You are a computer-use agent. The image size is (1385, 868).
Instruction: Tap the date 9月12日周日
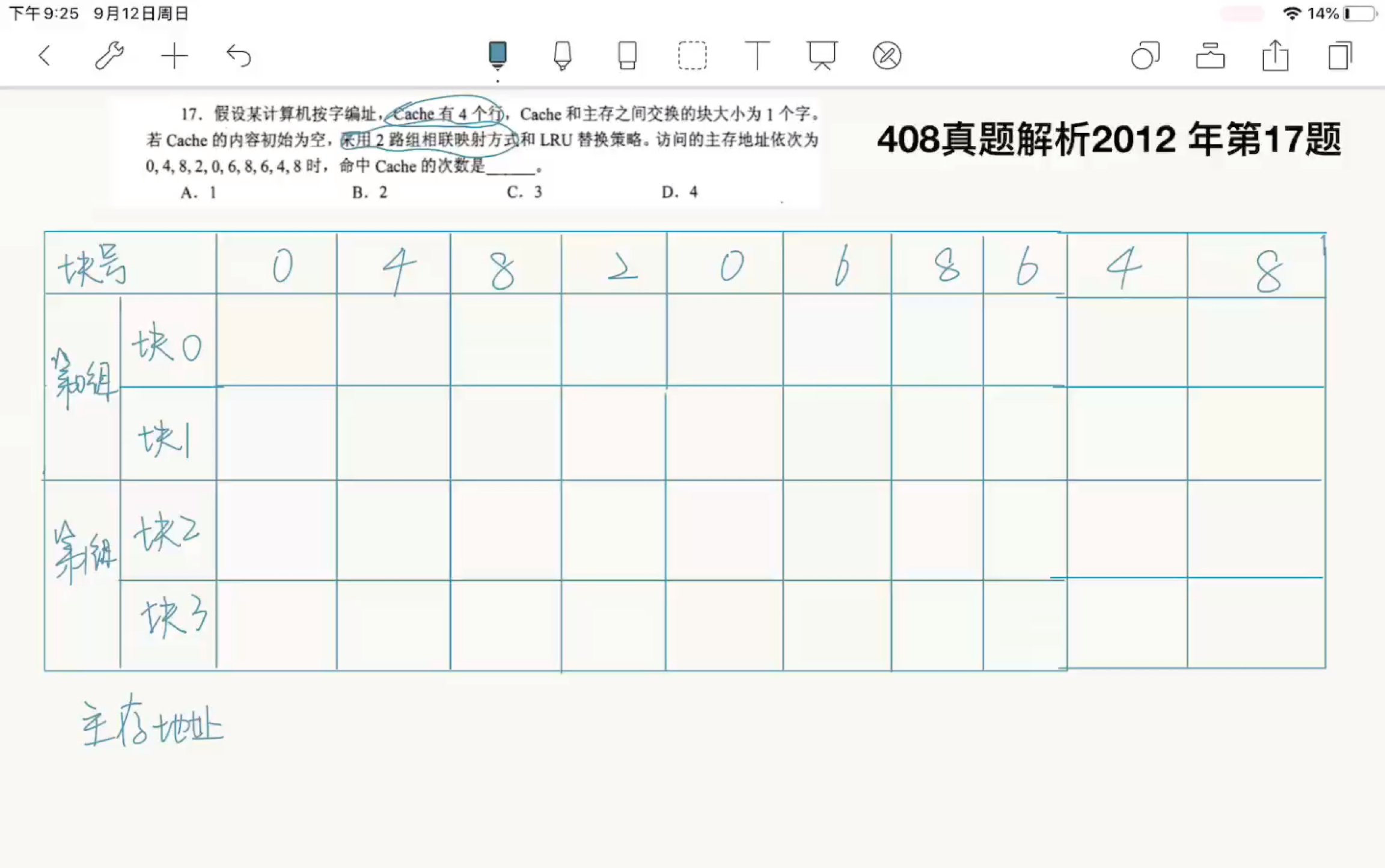tap(141, 13)
